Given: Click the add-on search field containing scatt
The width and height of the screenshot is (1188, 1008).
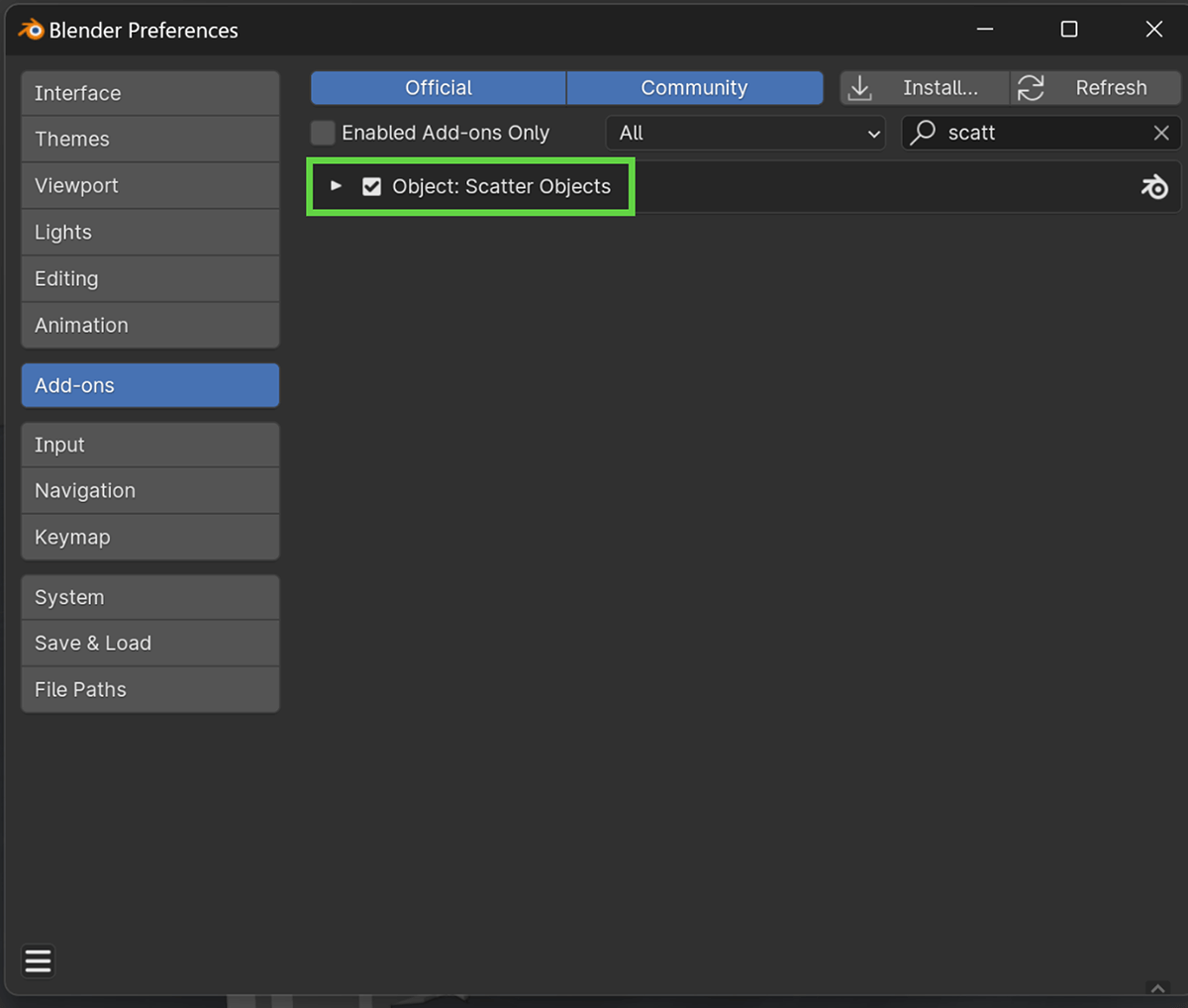Looking at the screenshot, I should click(1041, 133).
